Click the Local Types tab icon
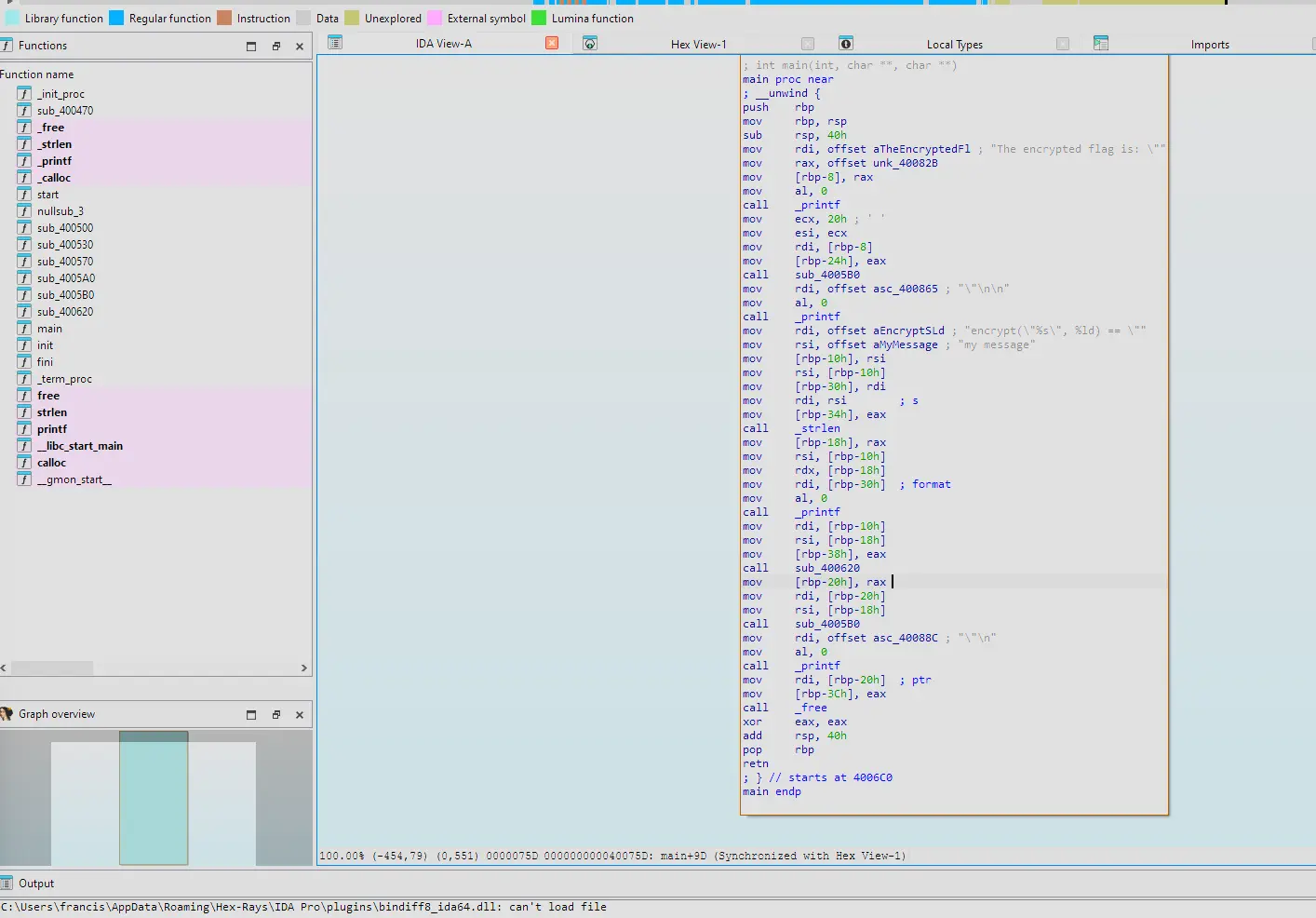 click(x=846, y=44)
